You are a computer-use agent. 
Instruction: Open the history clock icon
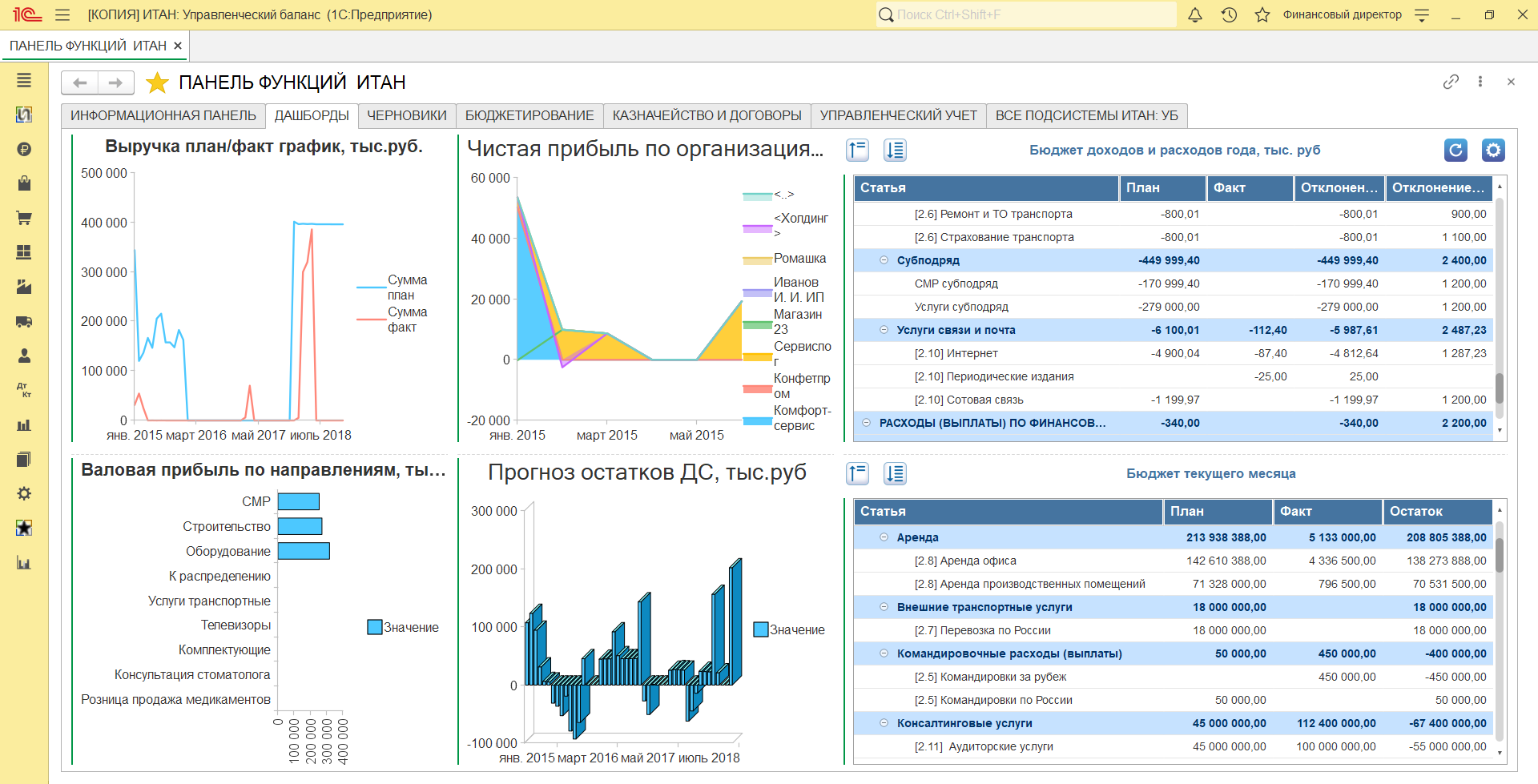pos(1229,14)
